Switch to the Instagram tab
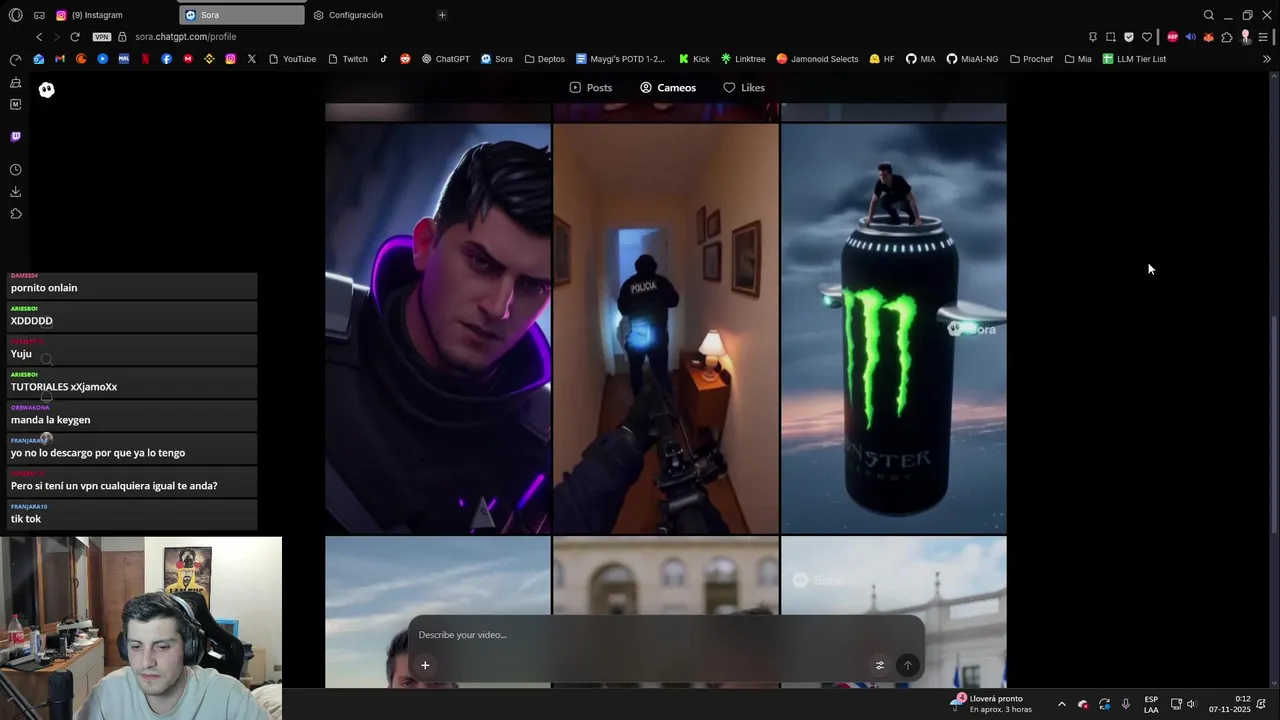Viewport: 1280px width, 720px height. tap(113, 15)
